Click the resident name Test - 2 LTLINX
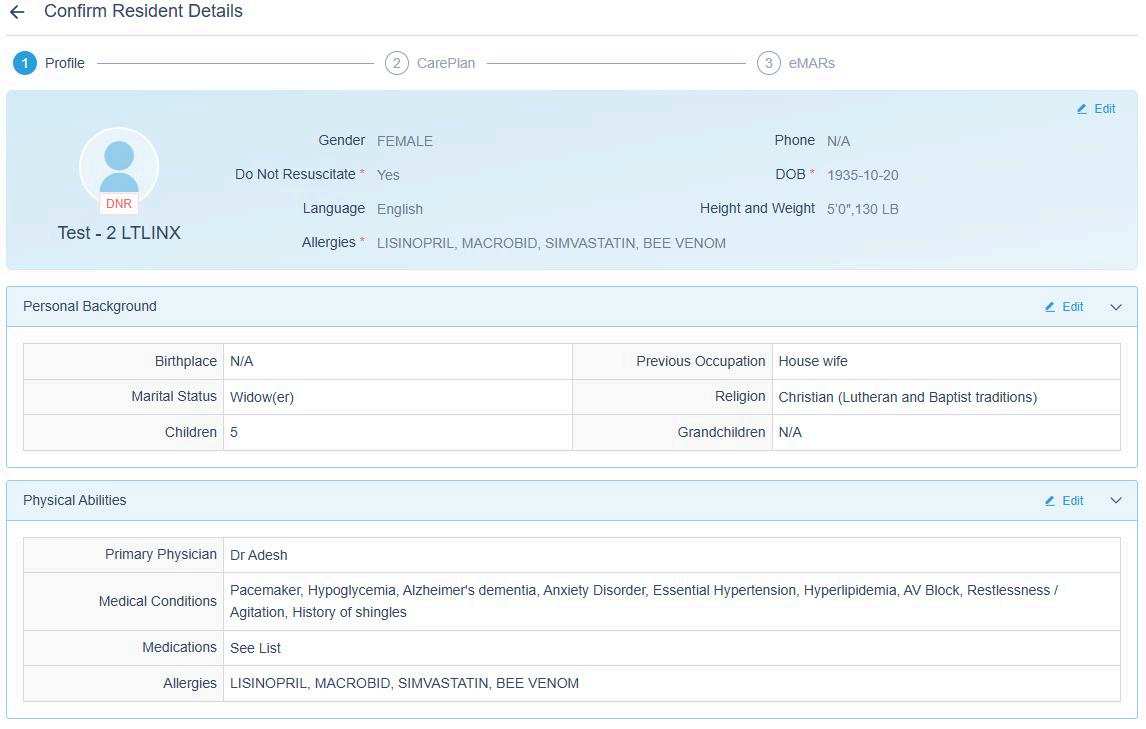The image size is (1146, 729). [119, 233]
